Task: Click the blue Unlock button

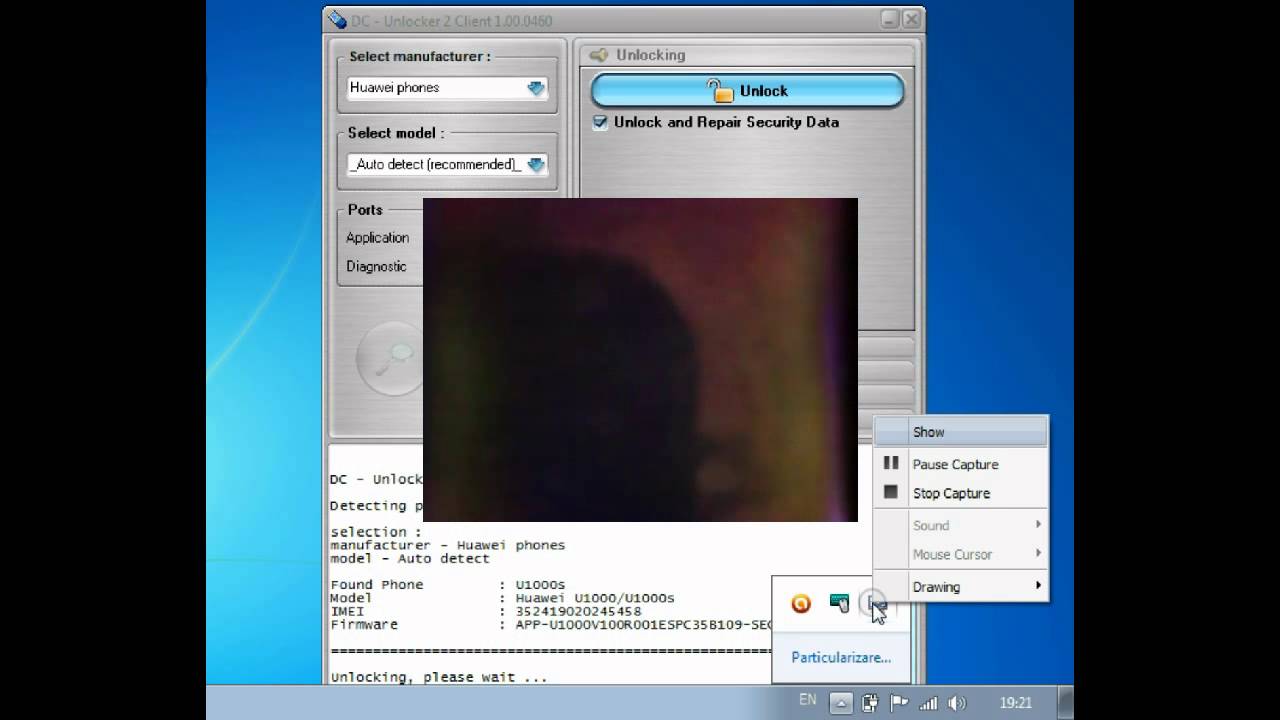Action: click(747, 90)
